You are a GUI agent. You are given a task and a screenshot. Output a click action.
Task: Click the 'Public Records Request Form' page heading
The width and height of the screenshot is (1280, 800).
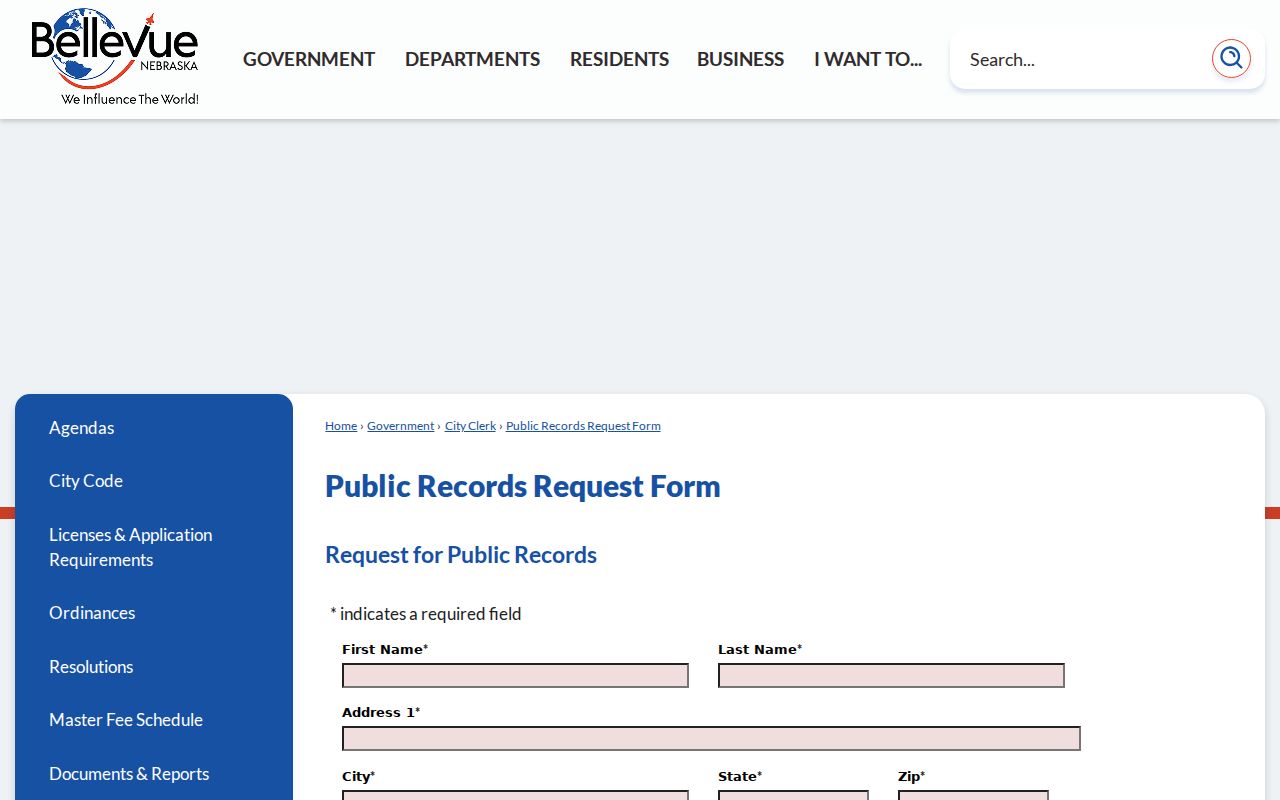[x=523, y=487]
